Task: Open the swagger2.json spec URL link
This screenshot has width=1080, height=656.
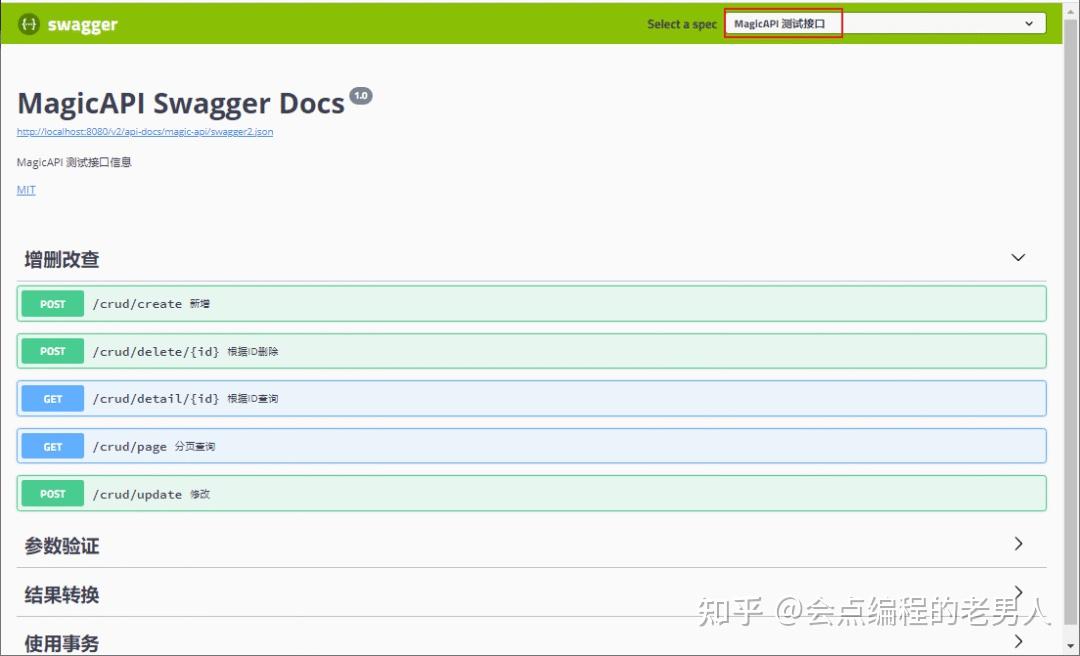Action: [145, 131]
